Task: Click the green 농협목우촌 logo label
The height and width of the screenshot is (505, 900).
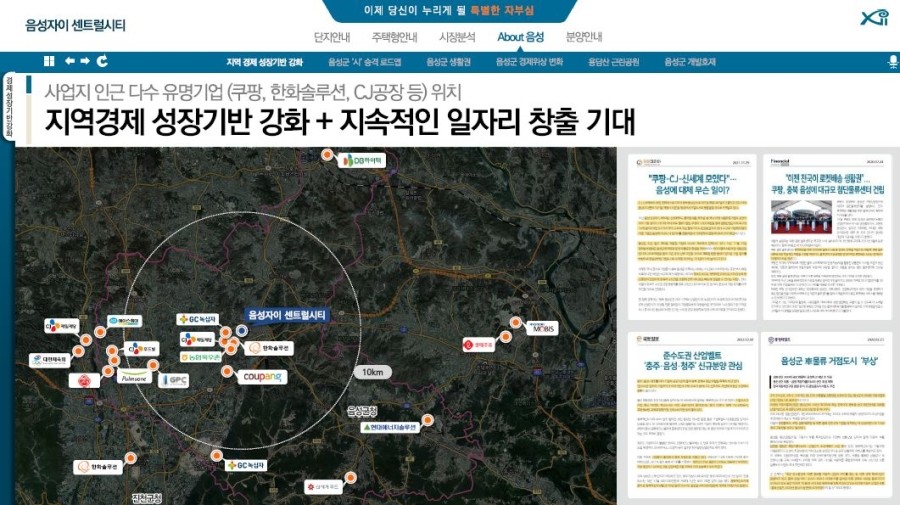Action: pyautogui.click(x=201, y=357)
